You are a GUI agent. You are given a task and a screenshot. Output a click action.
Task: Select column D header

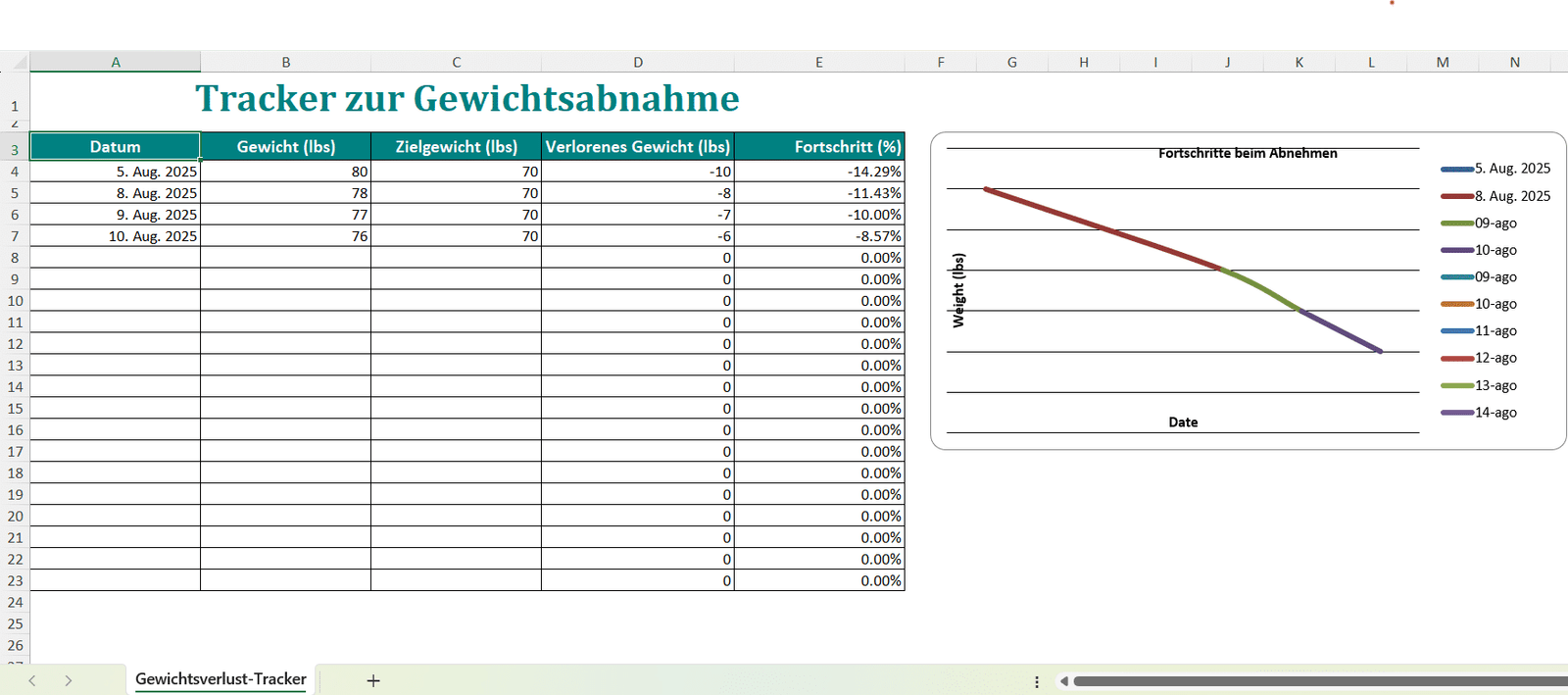[x=638, y=62]
